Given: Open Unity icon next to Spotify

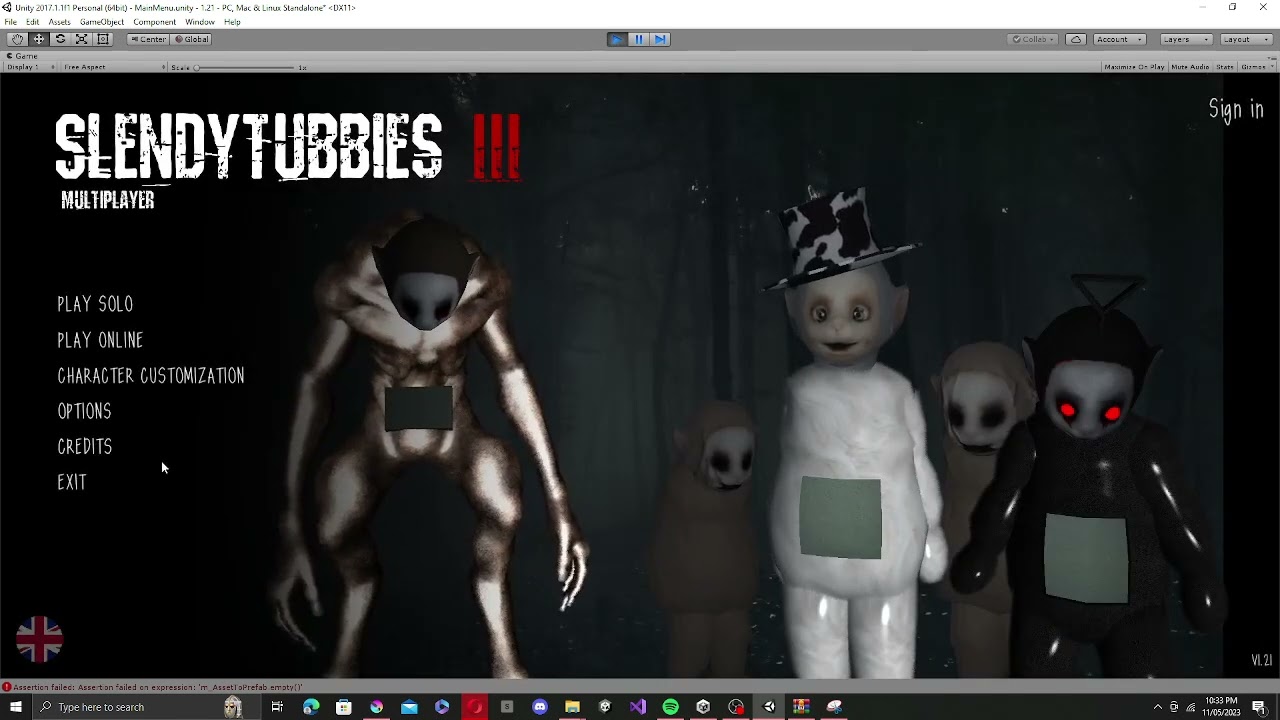Looking at the screenshot, I should pyautogui.click(x=703, y=707).
